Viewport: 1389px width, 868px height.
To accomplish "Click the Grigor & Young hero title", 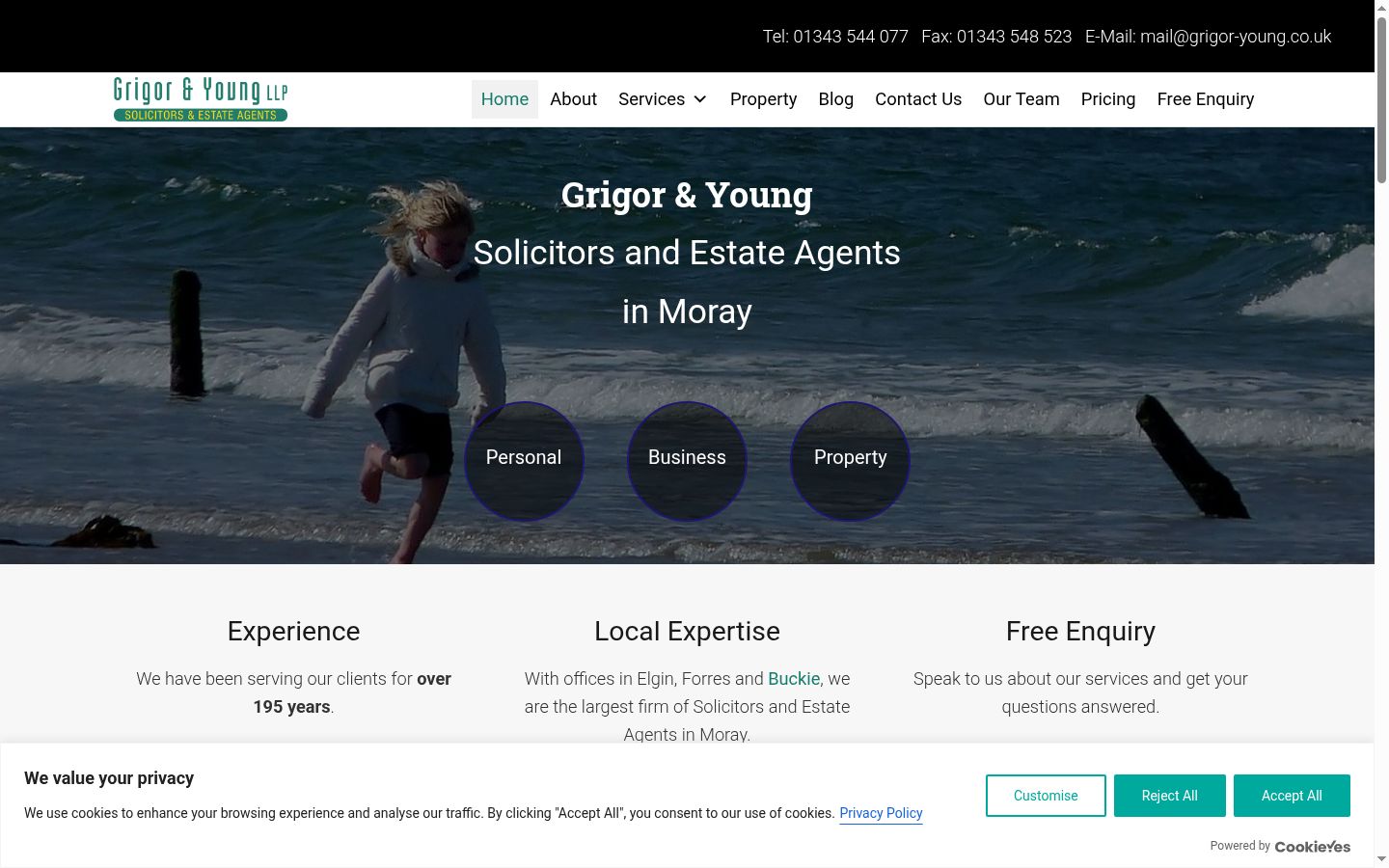I will pyautogui.click(x=687, y=195).
